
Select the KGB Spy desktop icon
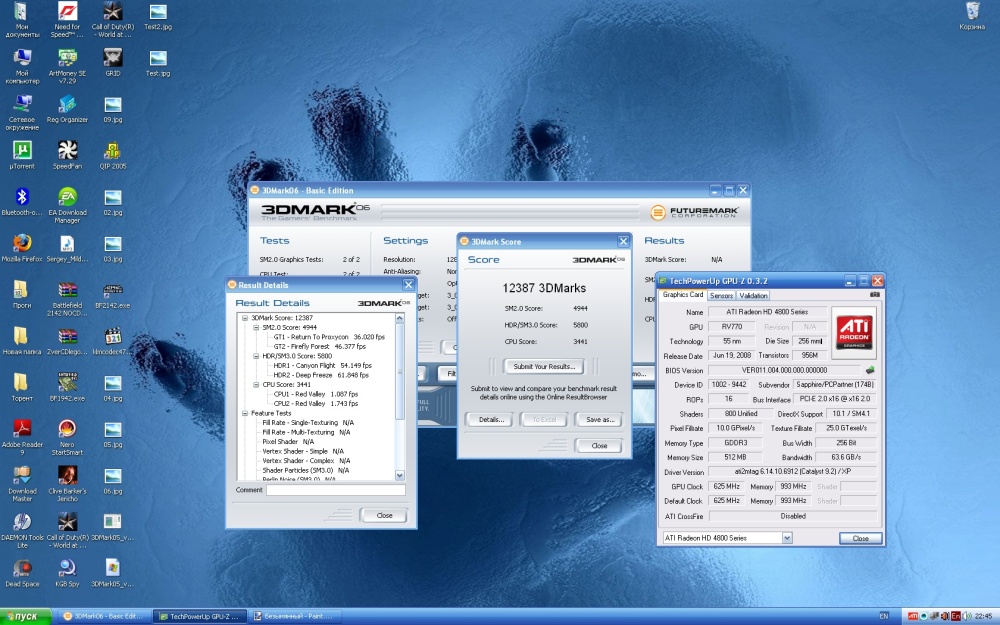68,573
